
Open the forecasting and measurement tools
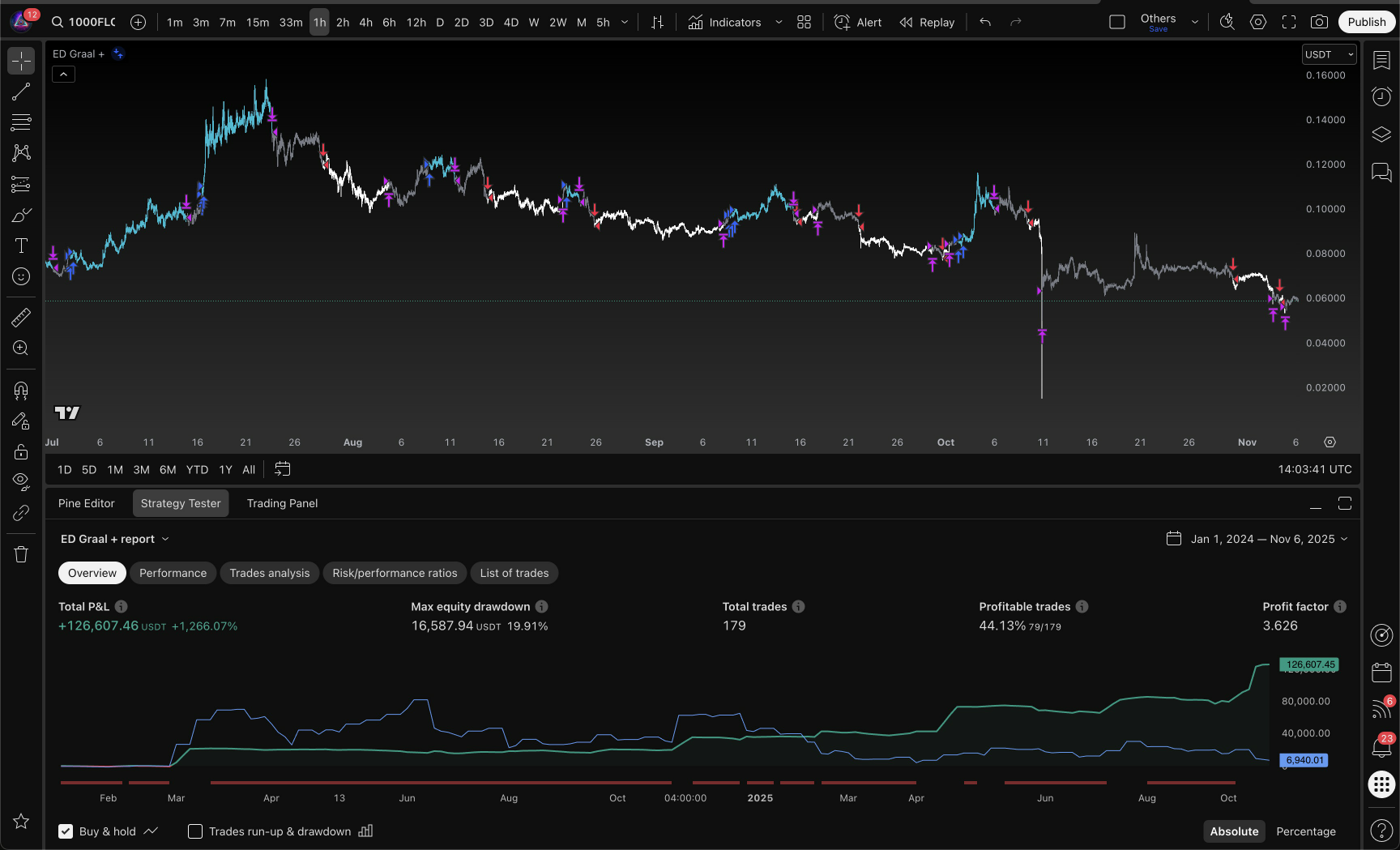tap(21, 184)
